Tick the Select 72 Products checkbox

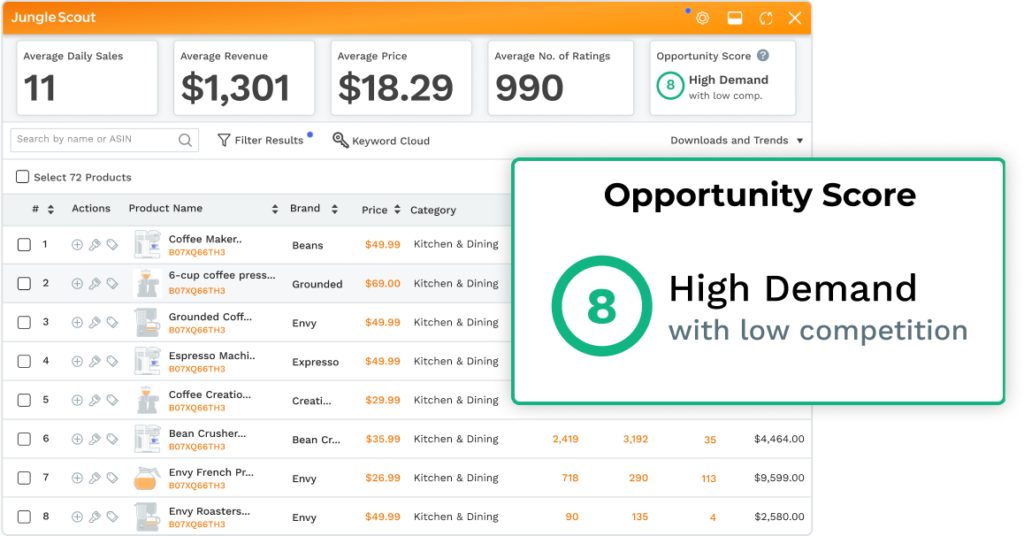pos(22,177)
